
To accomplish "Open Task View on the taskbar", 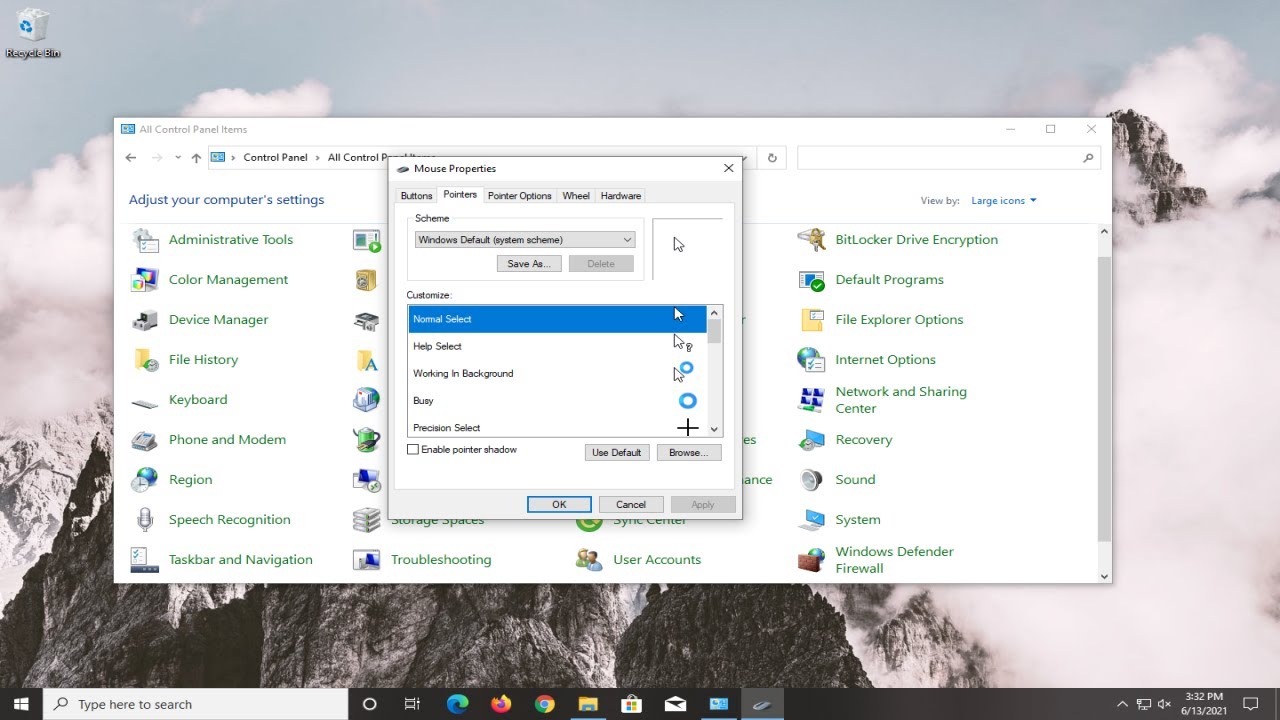I will click(412, 704).
